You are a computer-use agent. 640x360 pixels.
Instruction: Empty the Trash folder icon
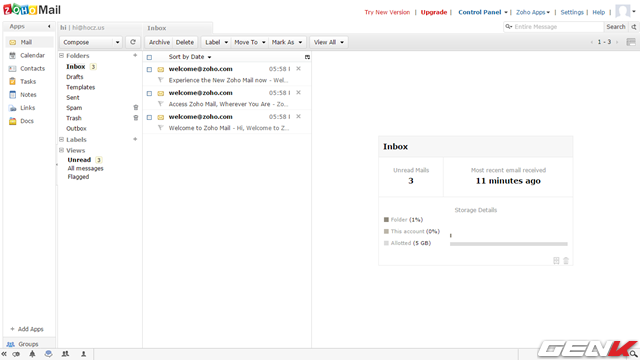coord(136,118)
